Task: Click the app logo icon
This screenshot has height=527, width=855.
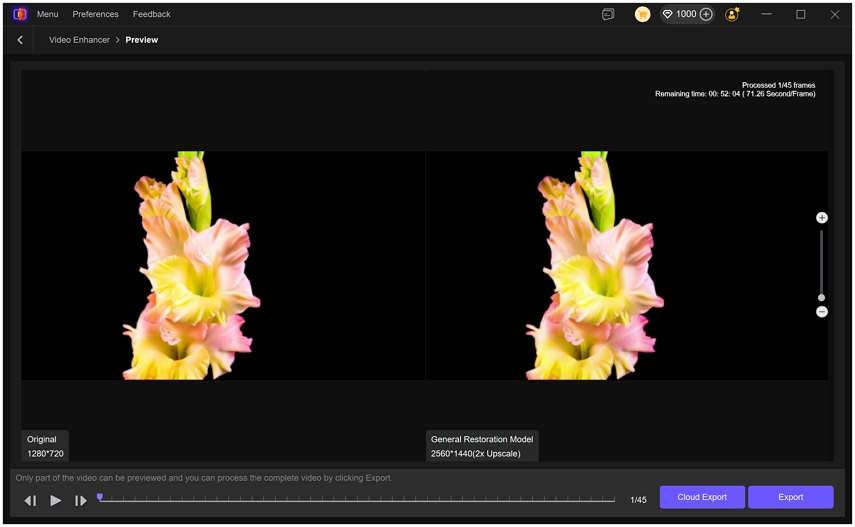Action: (x=20, y=14)
